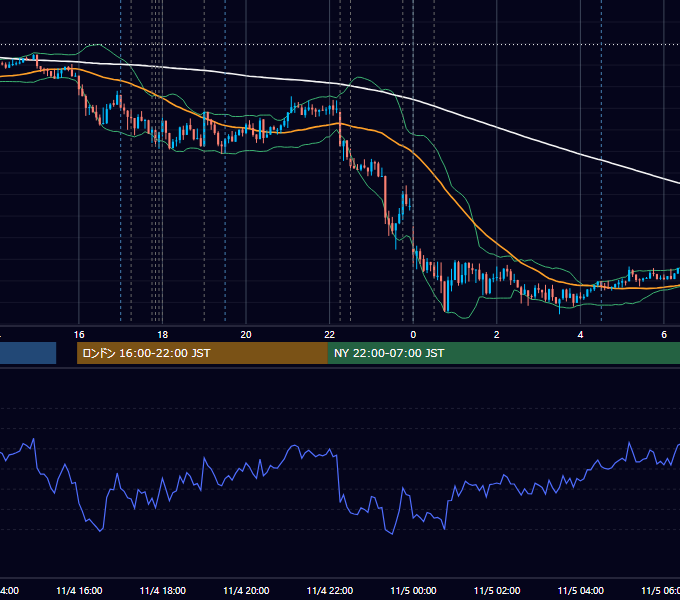
Task: Click the "11/5 00:00" date label
Action: pyautogui.click(x=413, y=591)
